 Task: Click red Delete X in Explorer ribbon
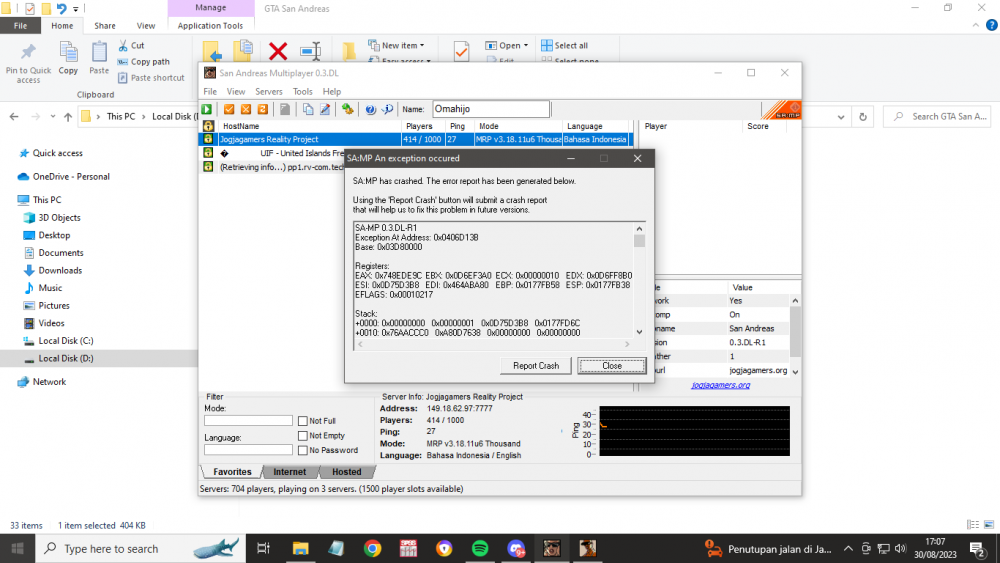pyautogui.click(x=278, y=51)
